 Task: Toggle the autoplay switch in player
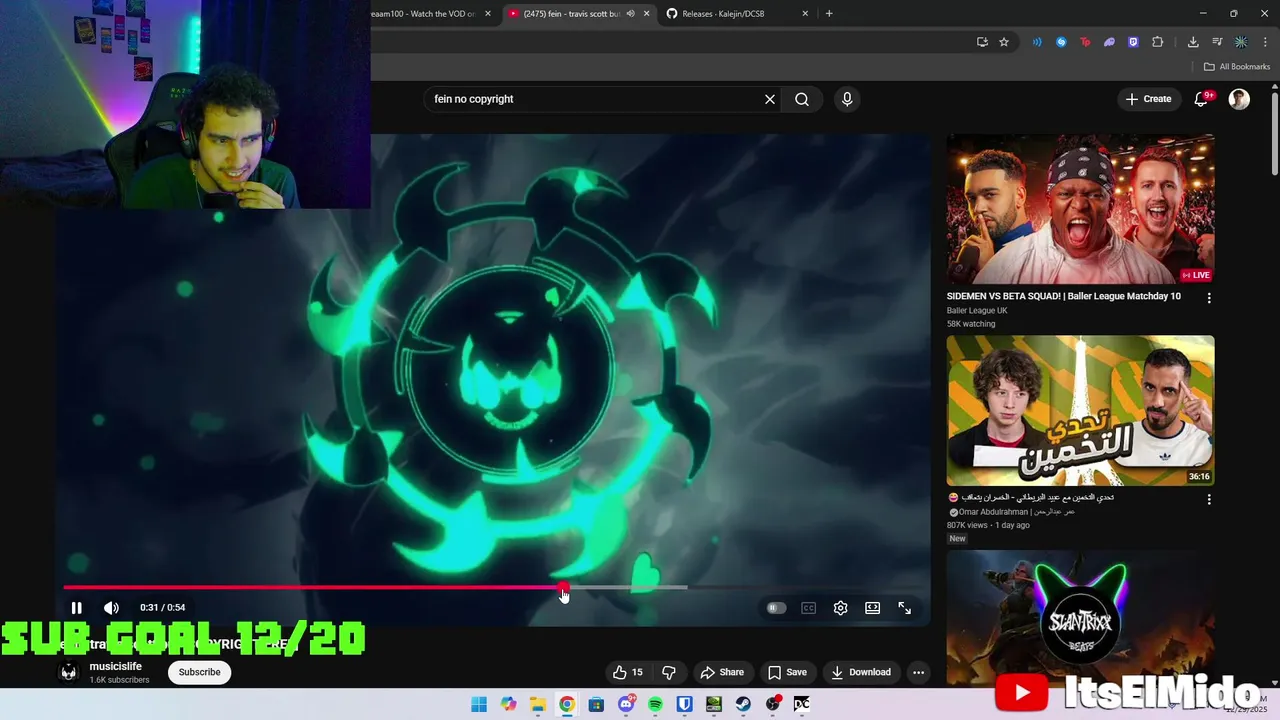[776, 608]
